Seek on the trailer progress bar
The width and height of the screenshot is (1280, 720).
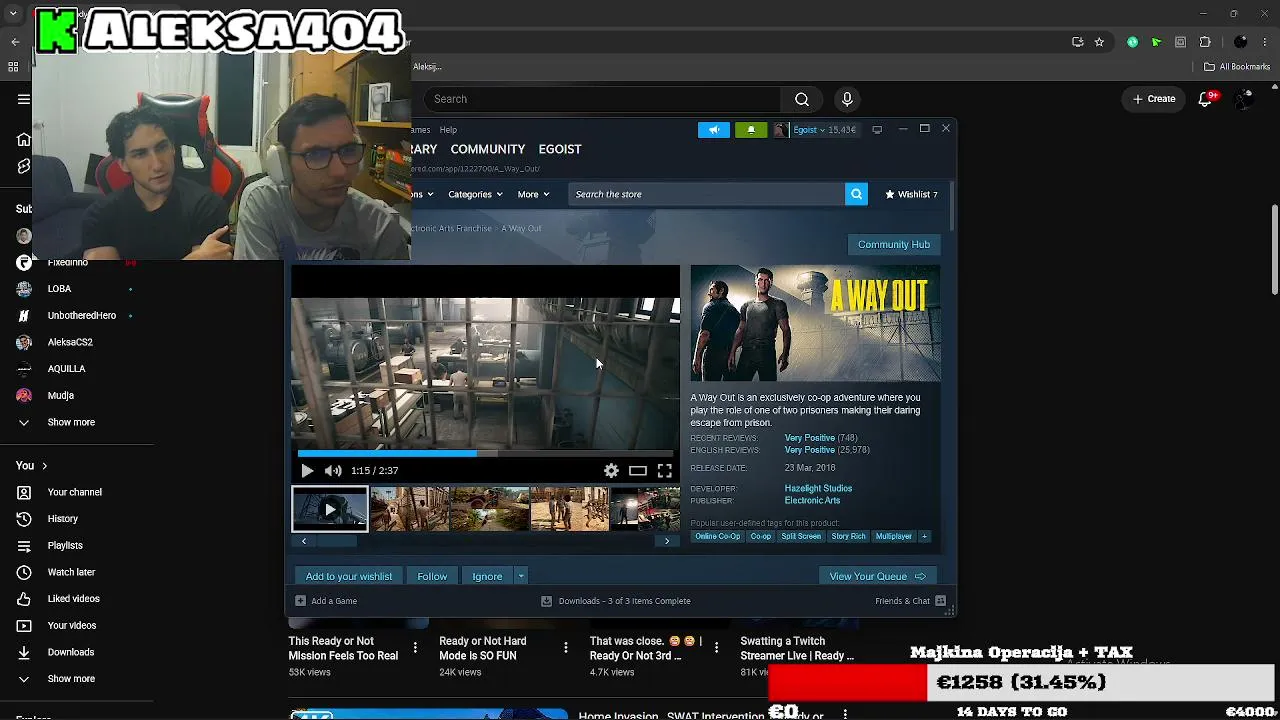(x=485, y=453)
